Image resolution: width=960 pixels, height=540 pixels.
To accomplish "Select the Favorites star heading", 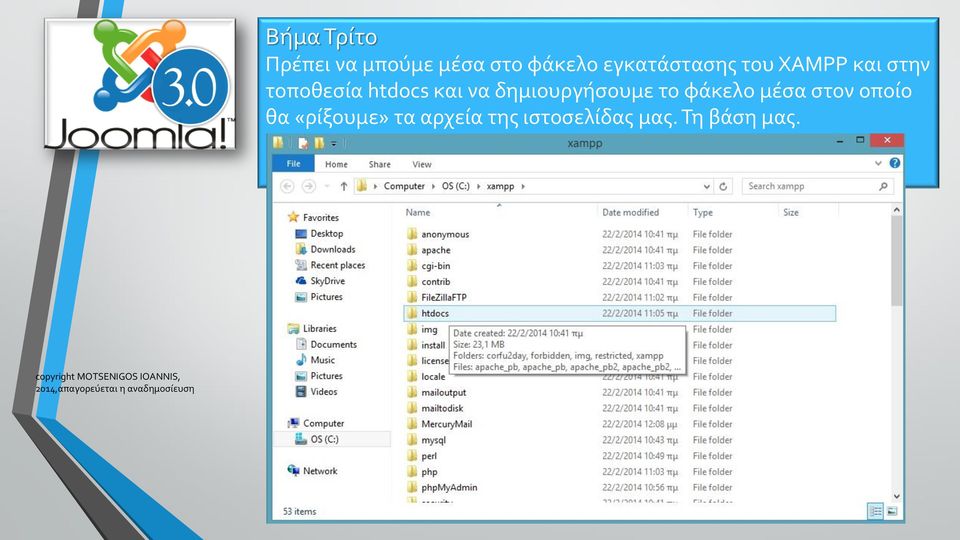I will (x=312, y=217).
